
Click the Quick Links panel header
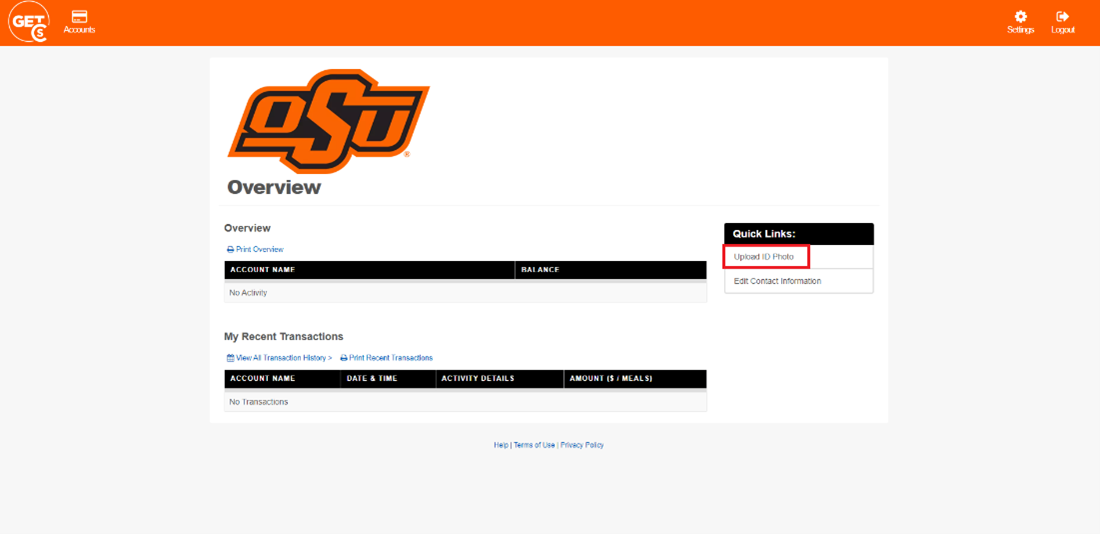[798, 234]
